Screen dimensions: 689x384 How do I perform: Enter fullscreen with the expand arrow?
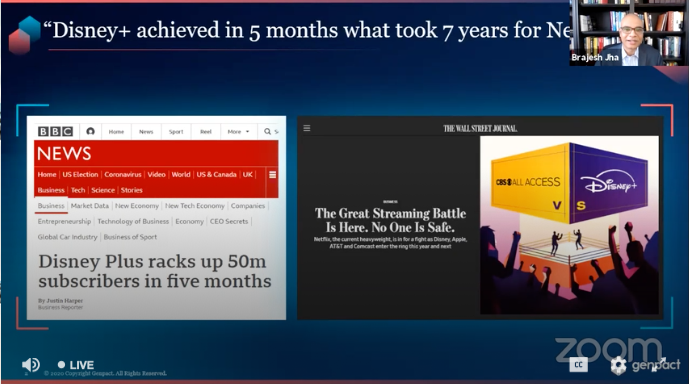[x=658, y=365]
